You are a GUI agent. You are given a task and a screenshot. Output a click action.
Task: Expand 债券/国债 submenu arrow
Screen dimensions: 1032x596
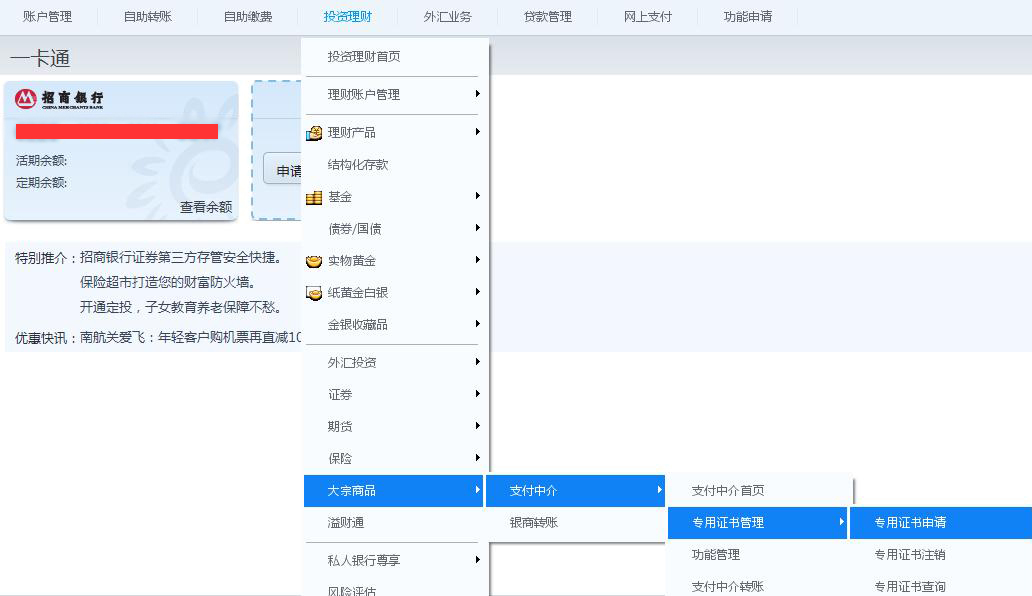click(x=477, y=228)
